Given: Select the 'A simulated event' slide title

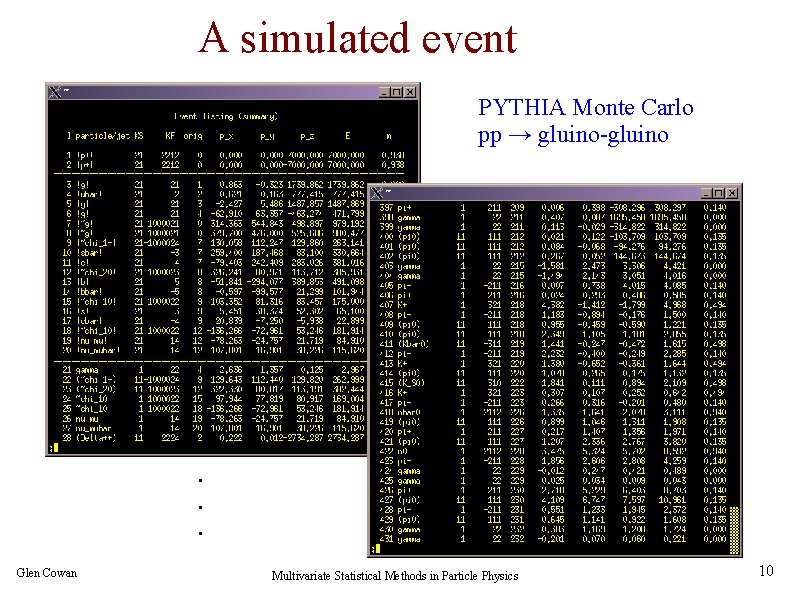Looking at the screenshot, I should [x=358, y=38].
